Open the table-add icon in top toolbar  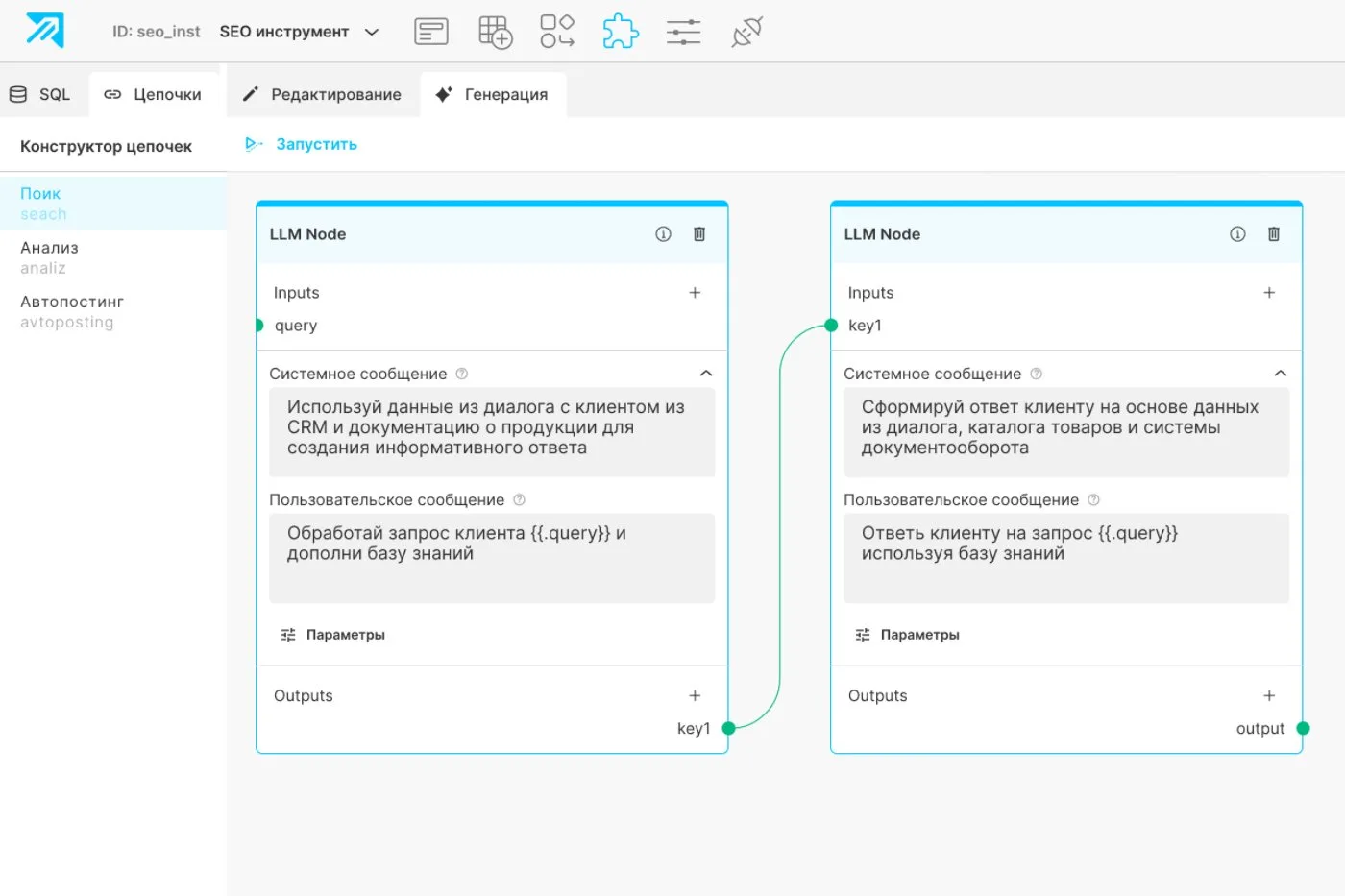495,32
